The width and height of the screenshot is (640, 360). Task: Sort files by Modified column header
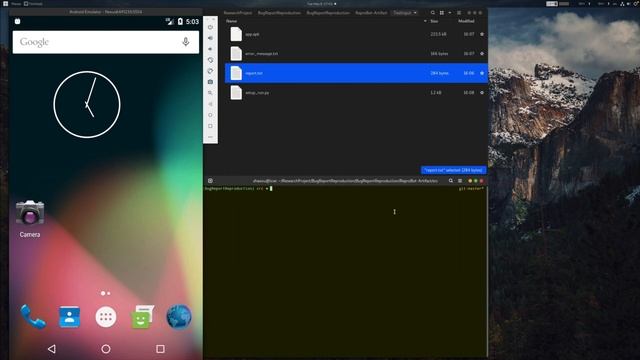(x=466, y=21)
